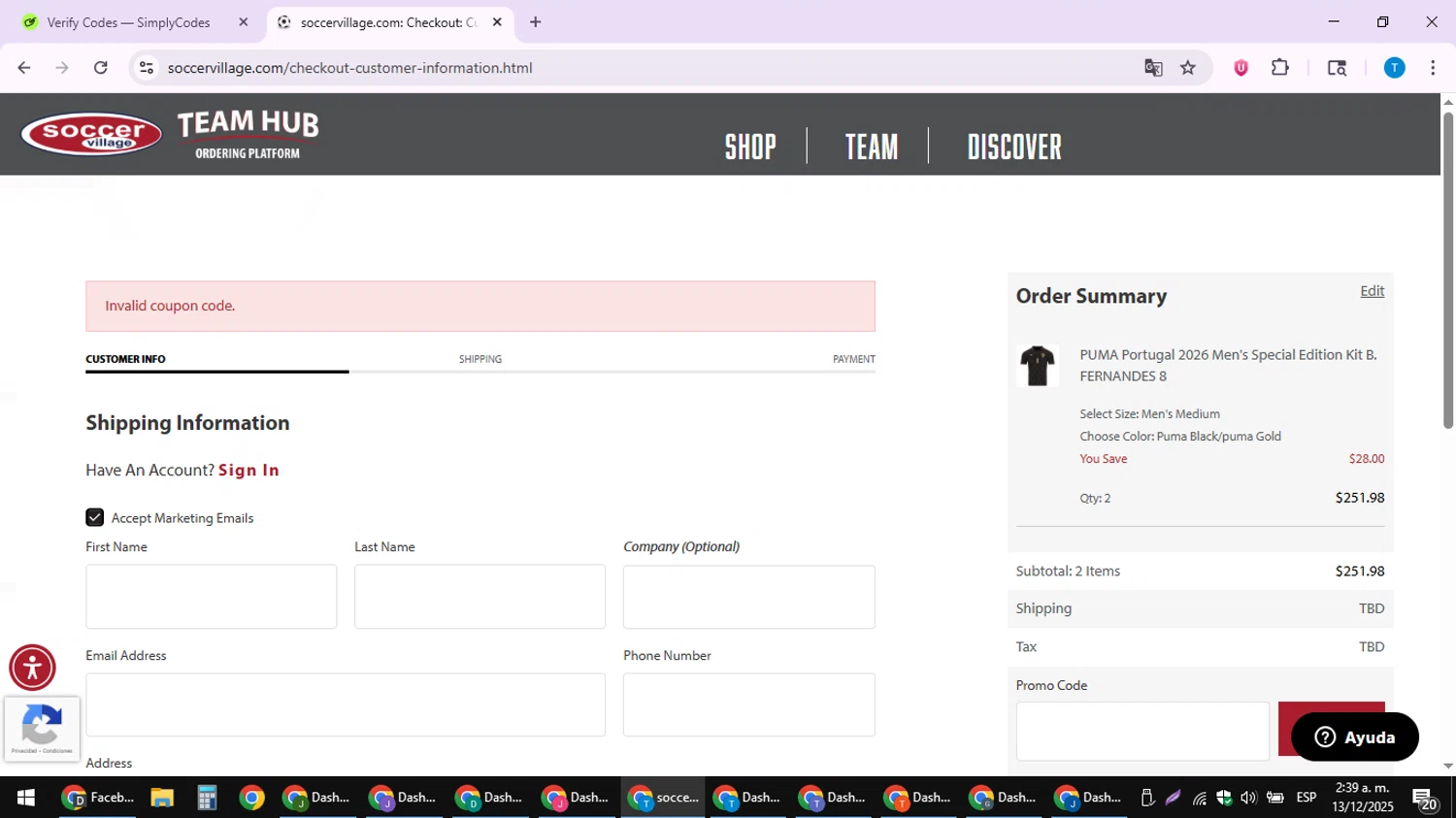Uncheck Accept Marketing Emails checkbox
The height and width of the screenshot is (818, 1456).
point(95,517)
